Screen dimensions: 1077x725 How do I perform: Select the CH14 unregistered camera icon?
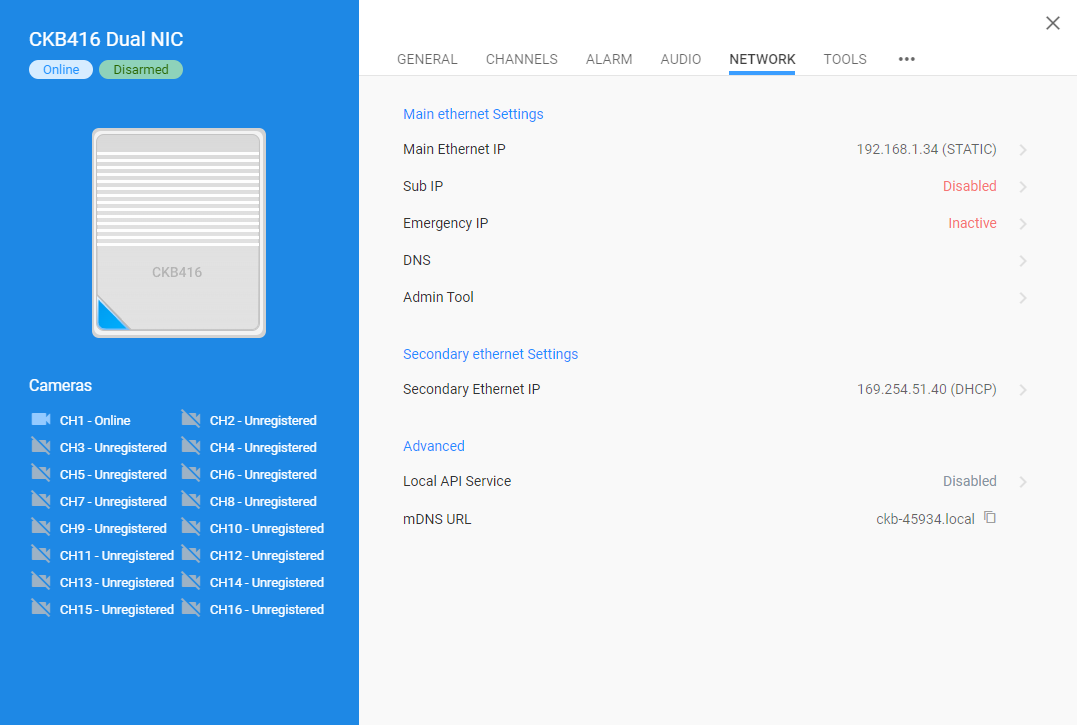[x=191, y=581]
